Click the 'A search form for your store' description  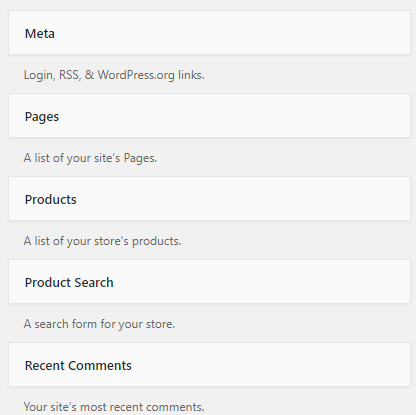pos(99,324)
